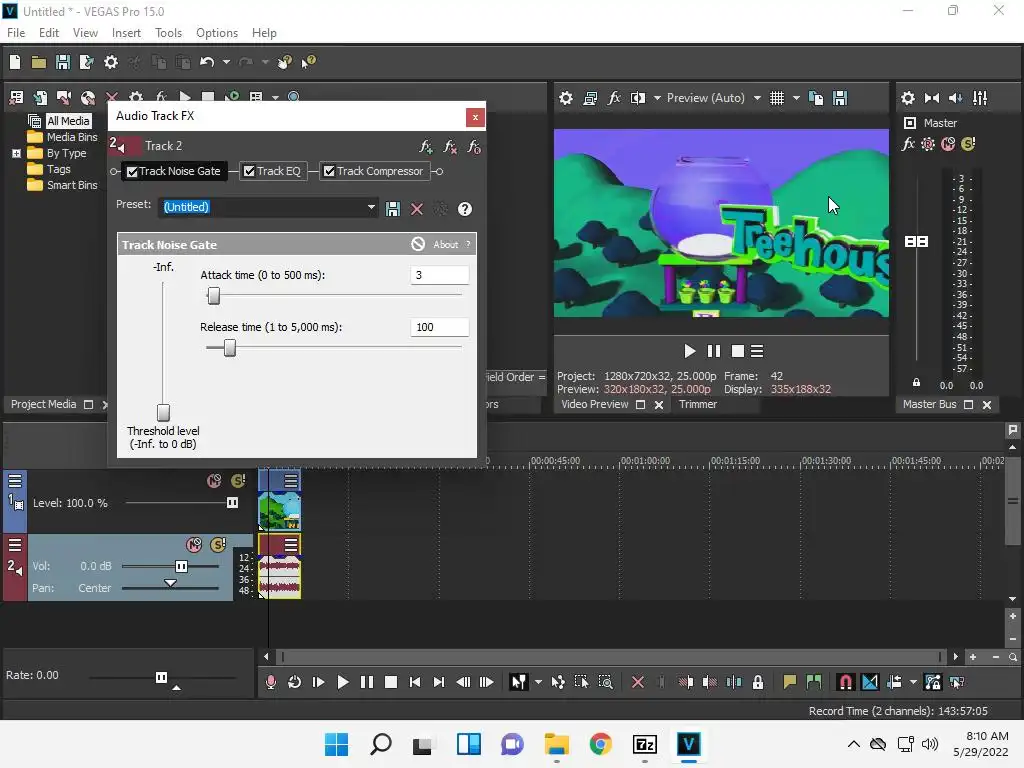Stop video in the preview window
This screenshot has width=1024, height=768.
point(737,351)
